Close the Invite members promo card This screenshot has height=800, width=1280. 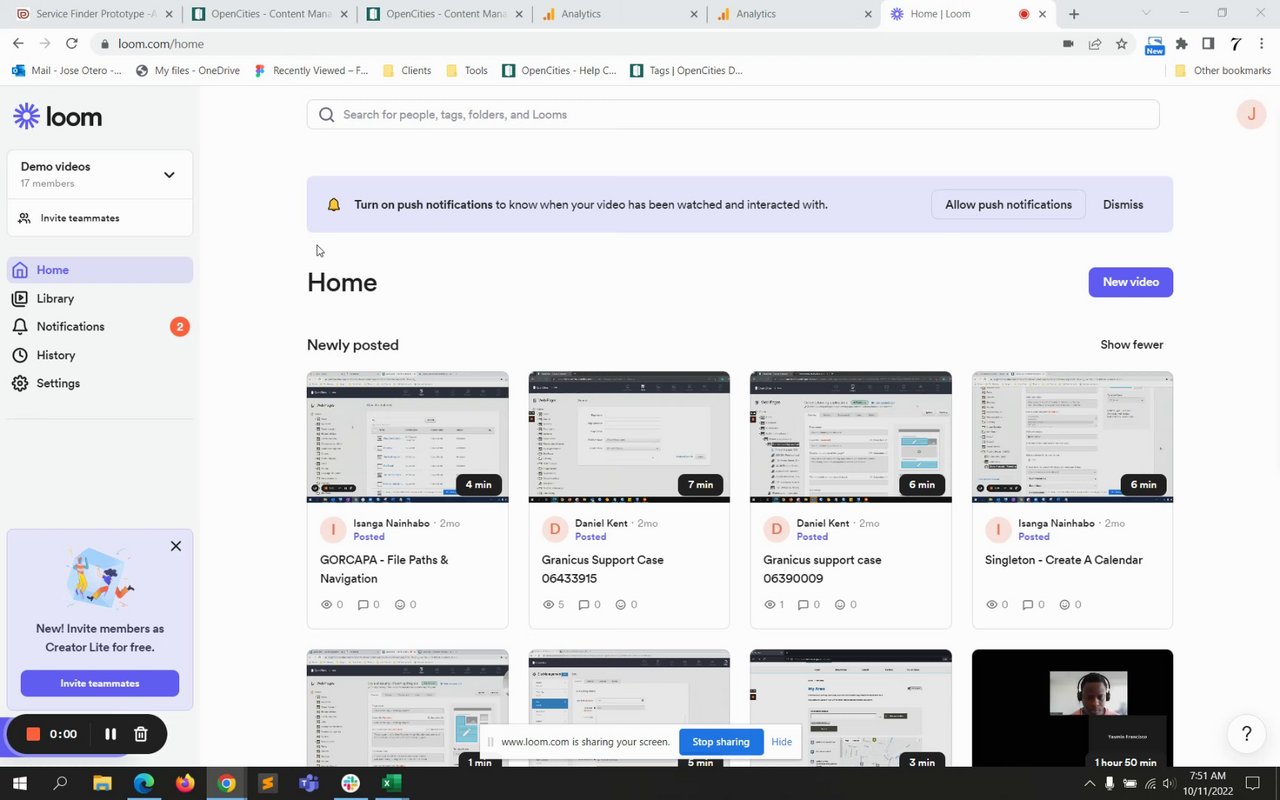pyautogui.click(x=176, y=546)
